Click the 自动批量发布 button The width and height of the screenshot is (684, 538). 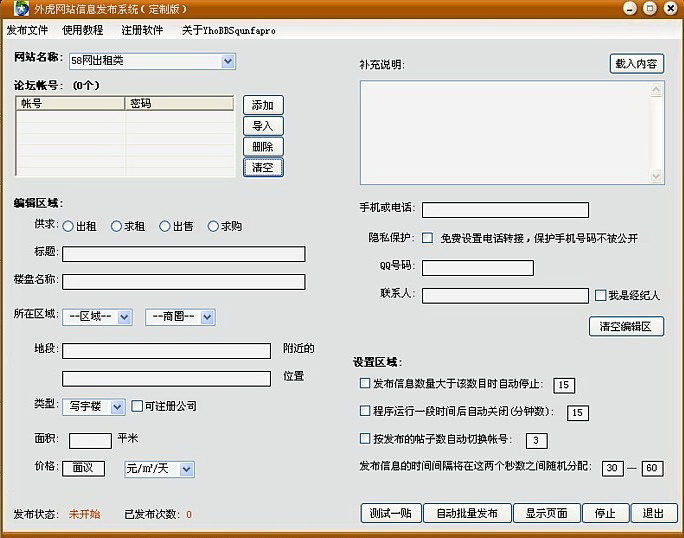tap(467, 513)
